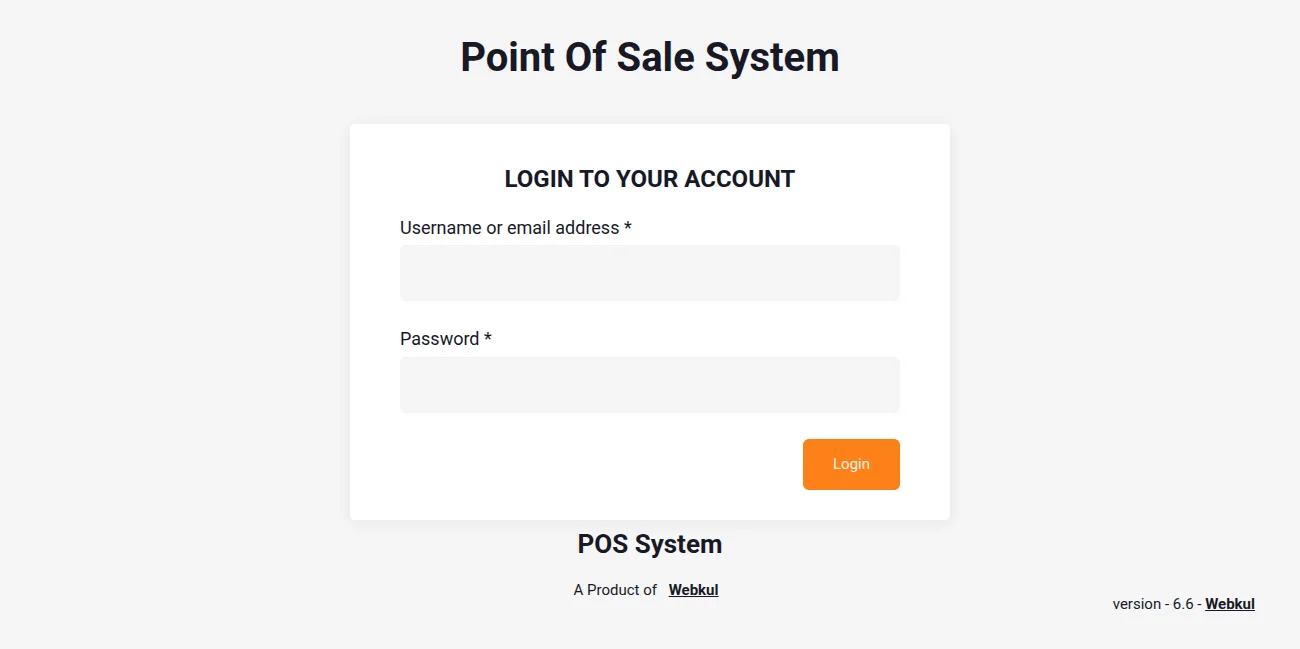Screen dimensions: 1300x649
Task: Visit Webkul from the product credit line
Action: (x=693, y=589)
